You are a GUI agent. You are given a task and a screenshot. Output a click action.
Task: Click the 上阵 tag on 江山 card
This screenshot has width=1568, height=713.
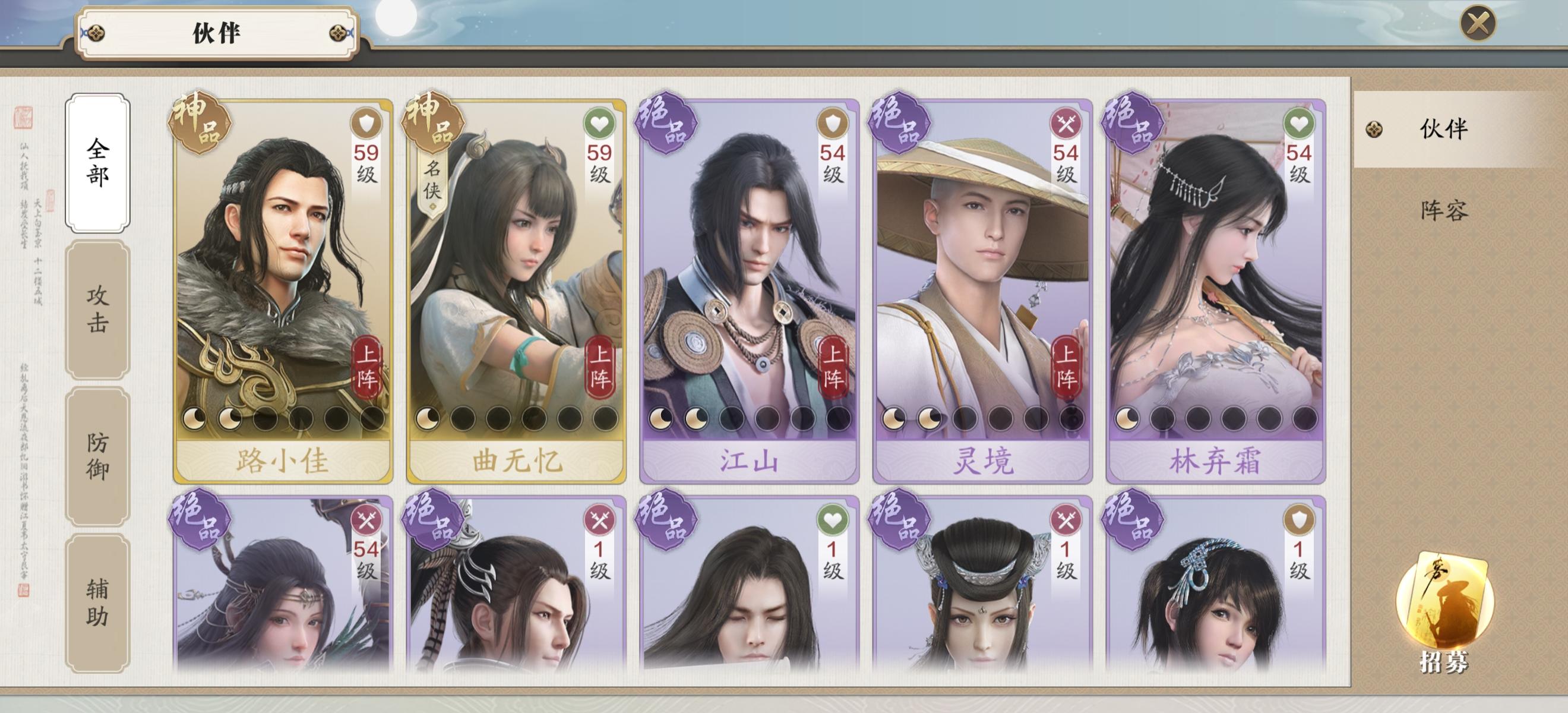click(833, 366)
